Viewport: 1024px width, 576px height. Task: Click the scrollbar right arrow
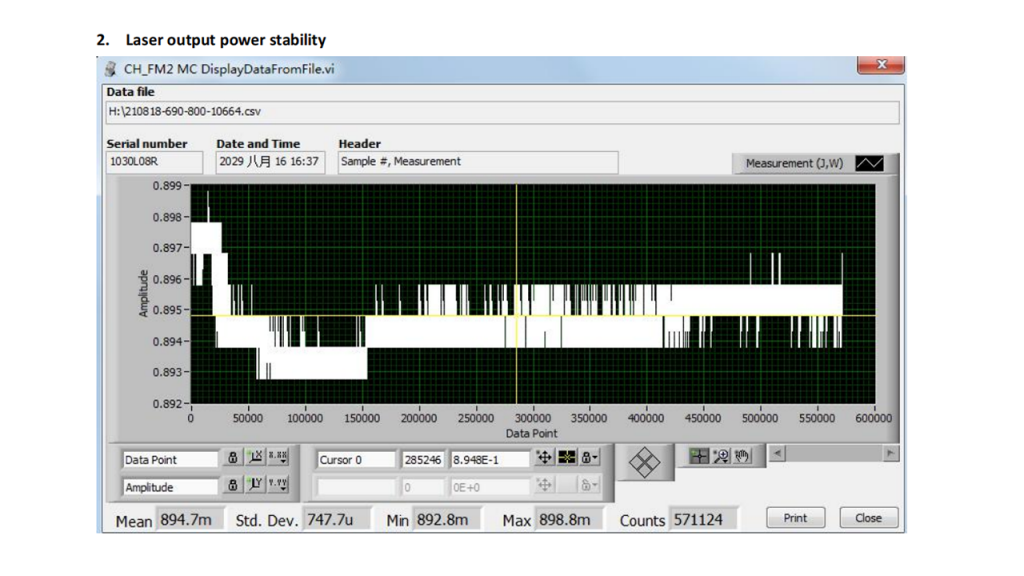pos(891,453)
